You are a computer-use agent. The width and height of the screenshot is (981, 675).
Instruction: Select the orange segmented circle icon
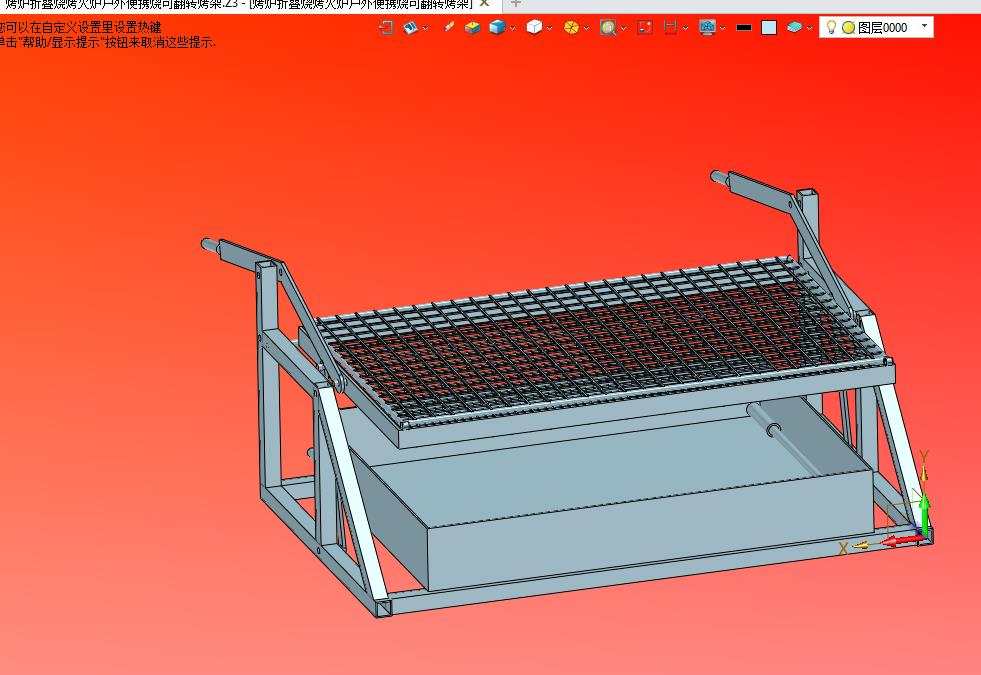(571, 28)
